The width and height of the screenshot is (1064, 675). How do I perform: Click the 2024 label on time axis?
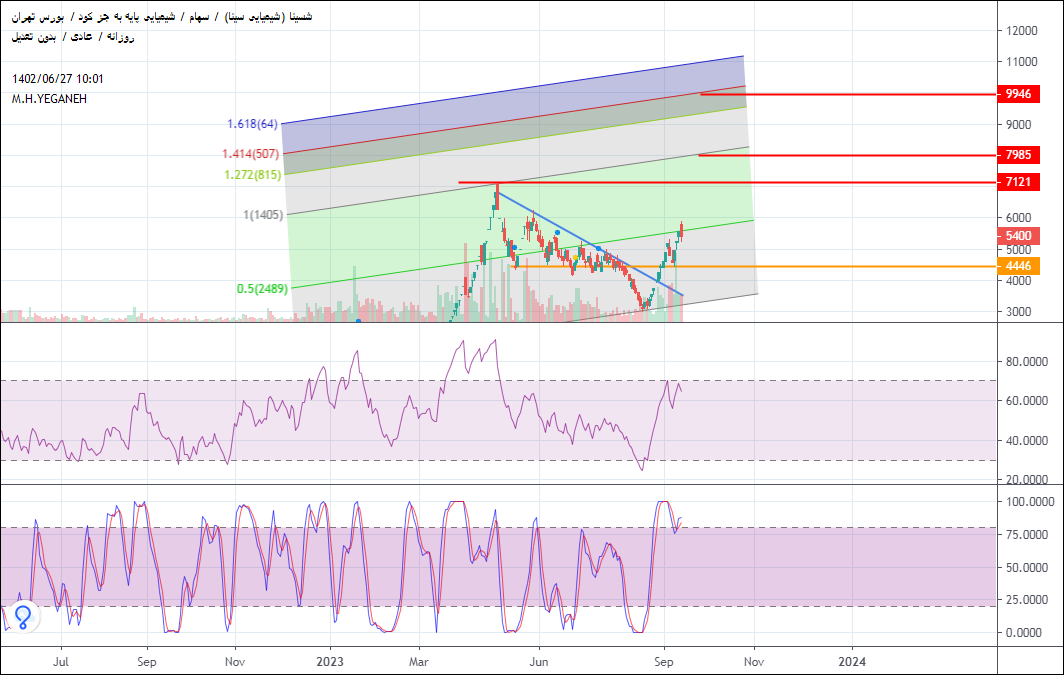[x=852, y=661]
